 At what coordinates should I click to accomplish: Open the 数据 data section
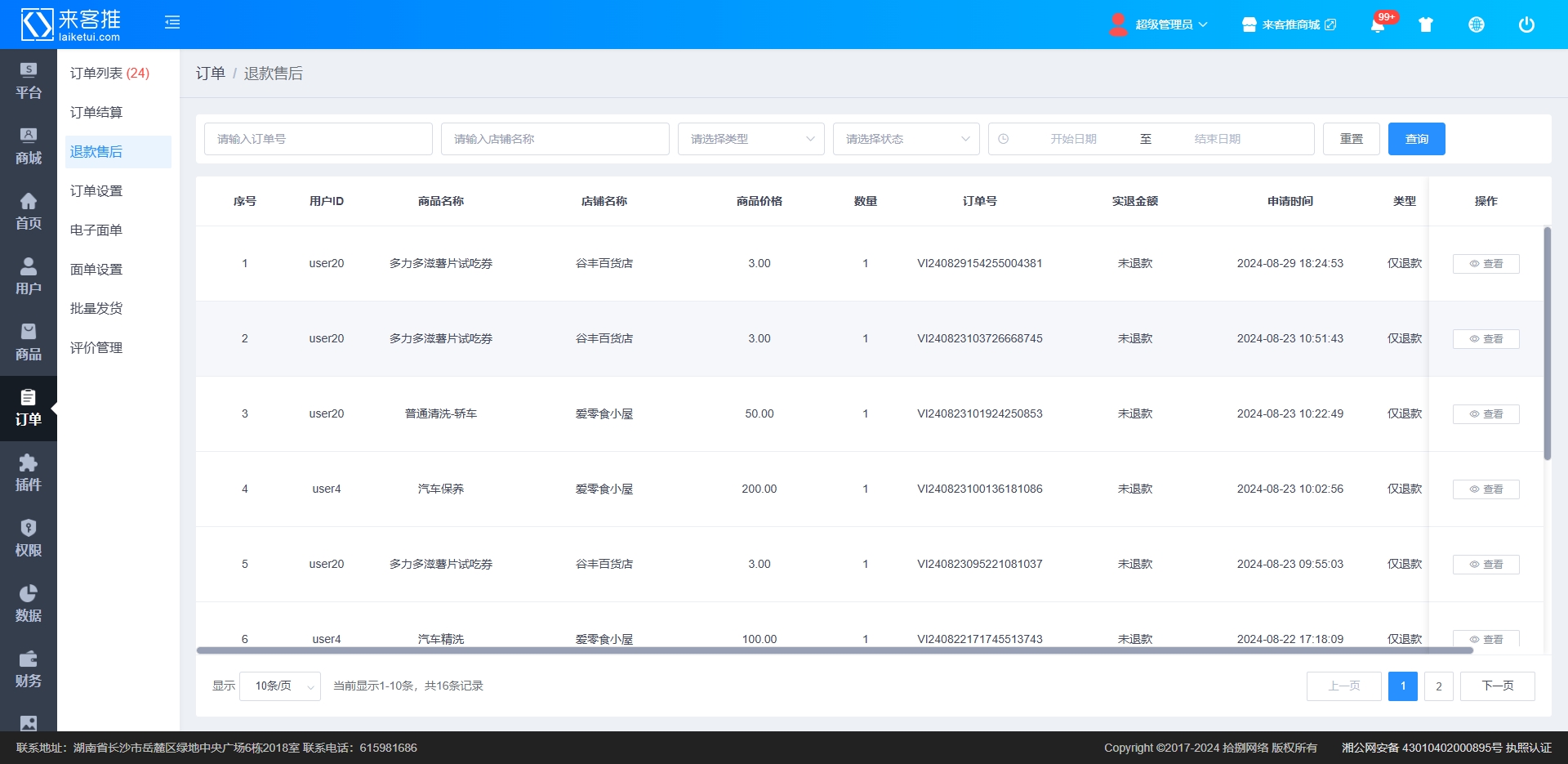[29, 604]
